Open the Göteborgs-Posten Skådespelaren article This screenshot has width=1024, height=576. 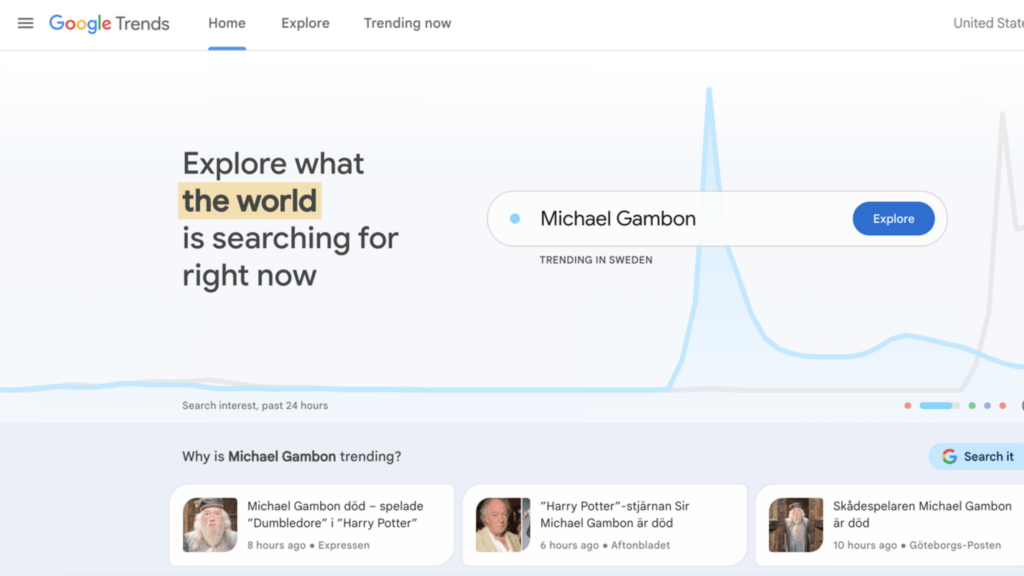[889, 525]
